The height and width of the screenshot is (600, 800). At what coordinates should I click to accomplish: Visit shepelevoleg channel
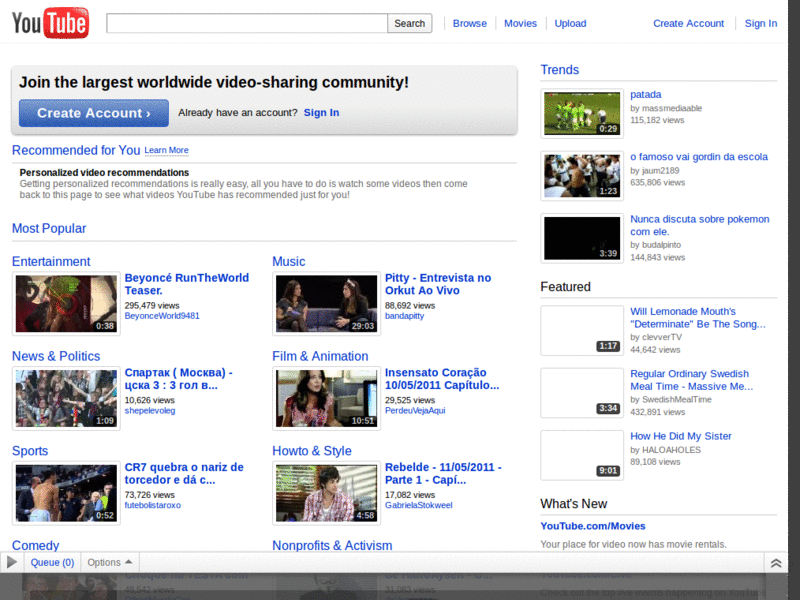coord(149,410)
